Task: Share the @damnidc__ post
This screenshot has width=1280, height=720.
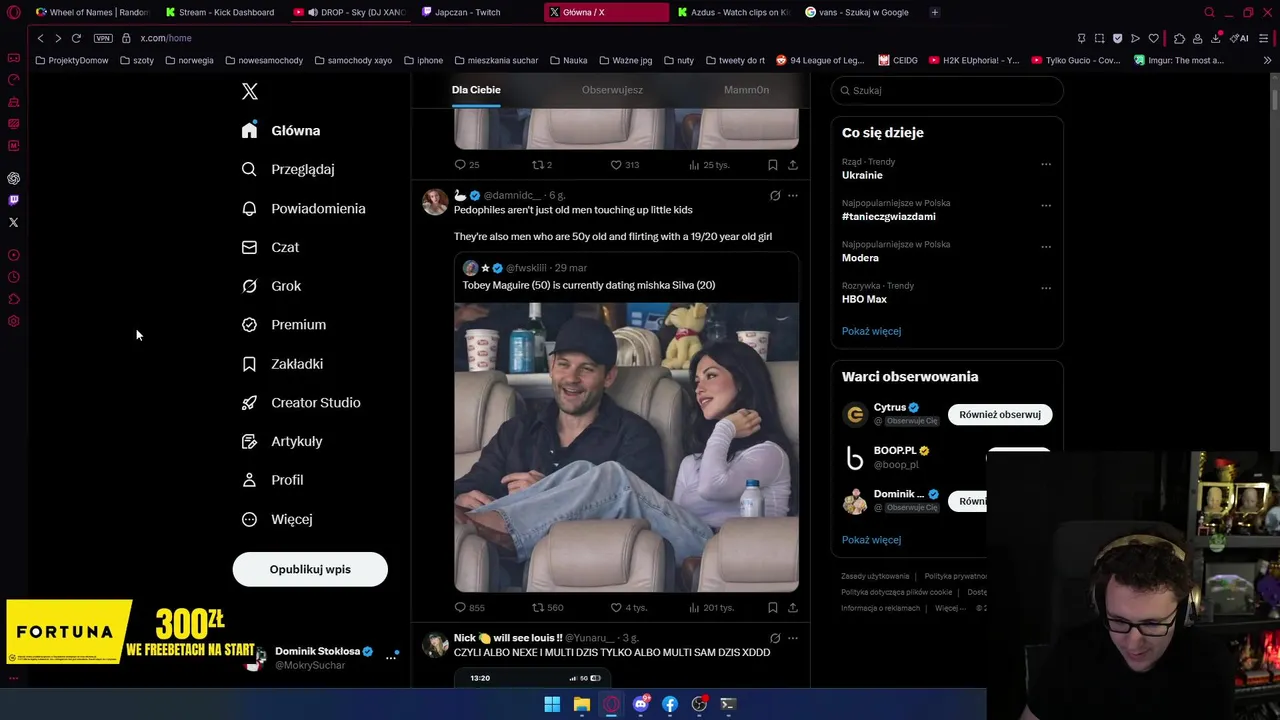Action: 793,607
